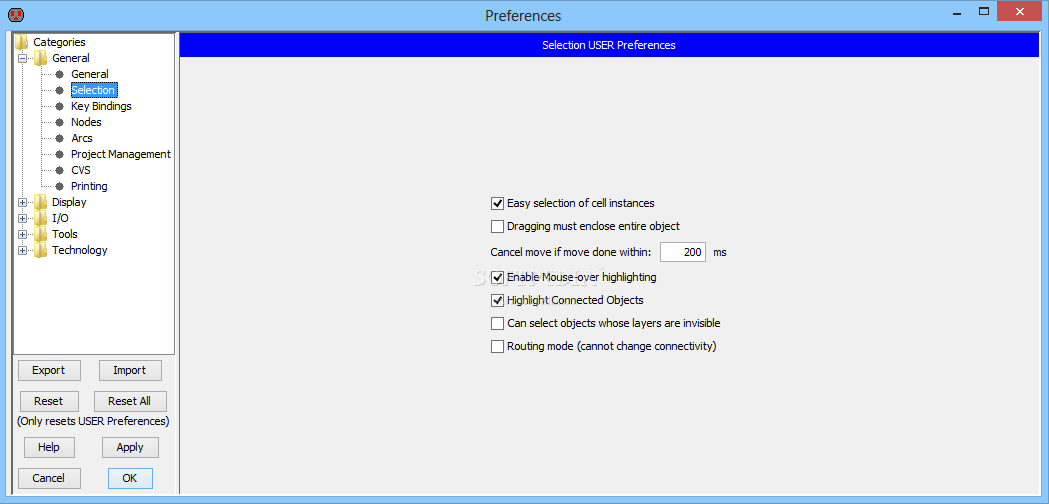Click the bullet icon beside Nodes
The image size is (1049, 504).
click(x=60, y=122)
